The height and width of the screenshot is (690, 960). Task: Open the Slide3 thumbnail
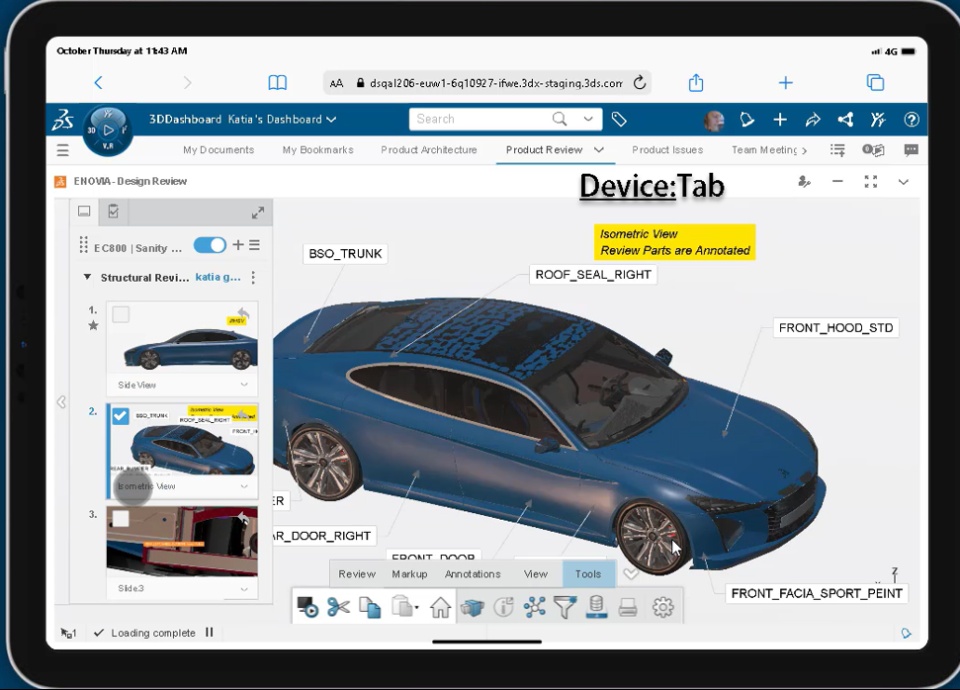click(182, 541)
